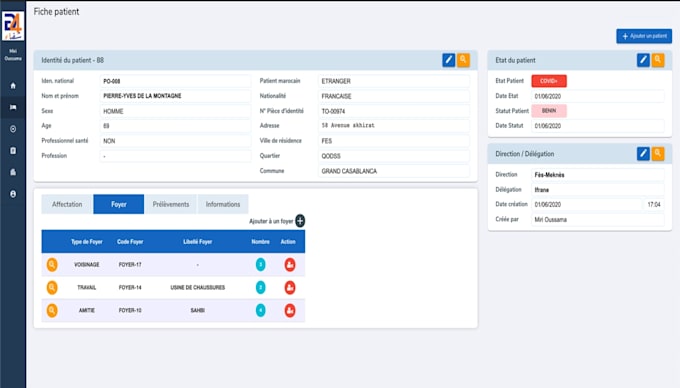680x388 pixels.
Task: Select the Foyer tab
Action: (x=118, y=204)
